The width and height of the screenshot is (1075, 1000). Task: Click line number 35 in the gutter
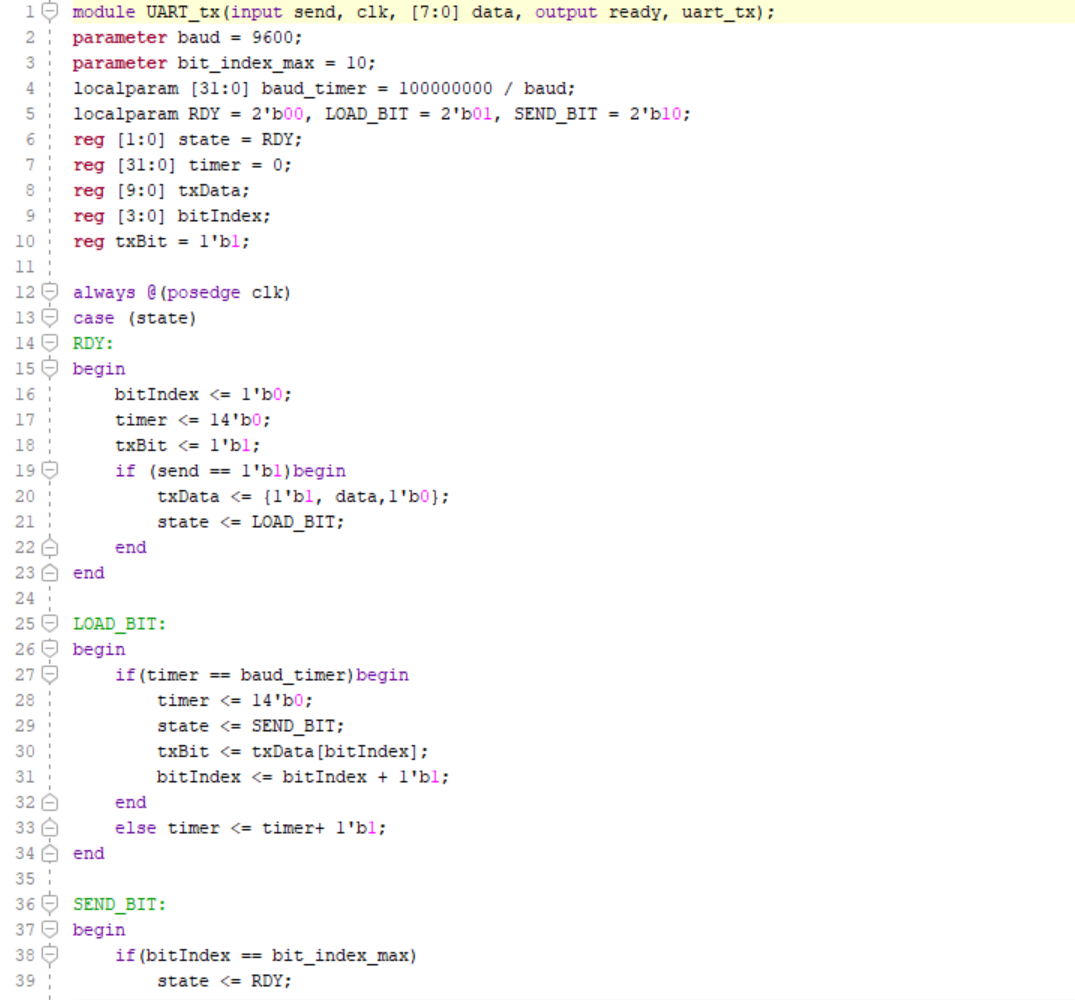click(x=25, y=879)
